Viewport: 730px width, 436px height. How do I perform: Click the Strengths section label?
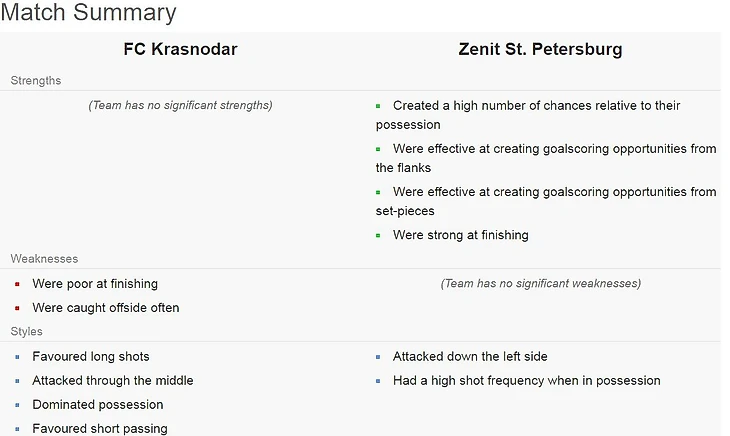coord(36,80)
